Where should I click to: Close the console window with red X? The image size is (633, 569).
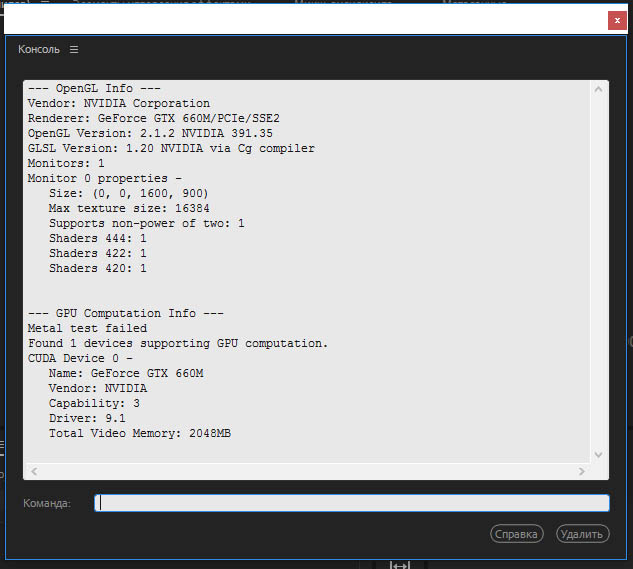[x=617, y=20]
